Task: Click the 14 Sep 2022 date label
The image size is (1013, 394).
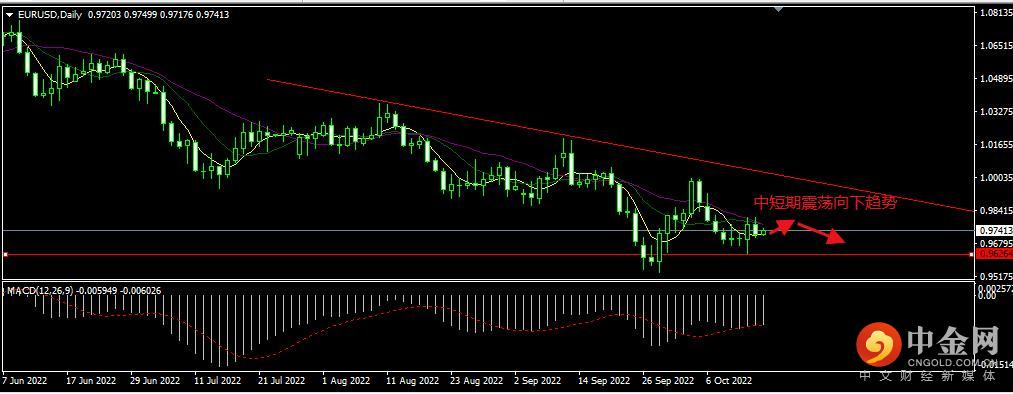Action: tap(603, 381)
